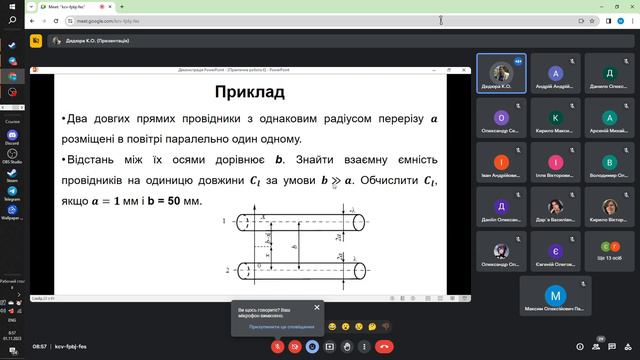Close the Meet browser tab
640x360 pixels.
110,7
